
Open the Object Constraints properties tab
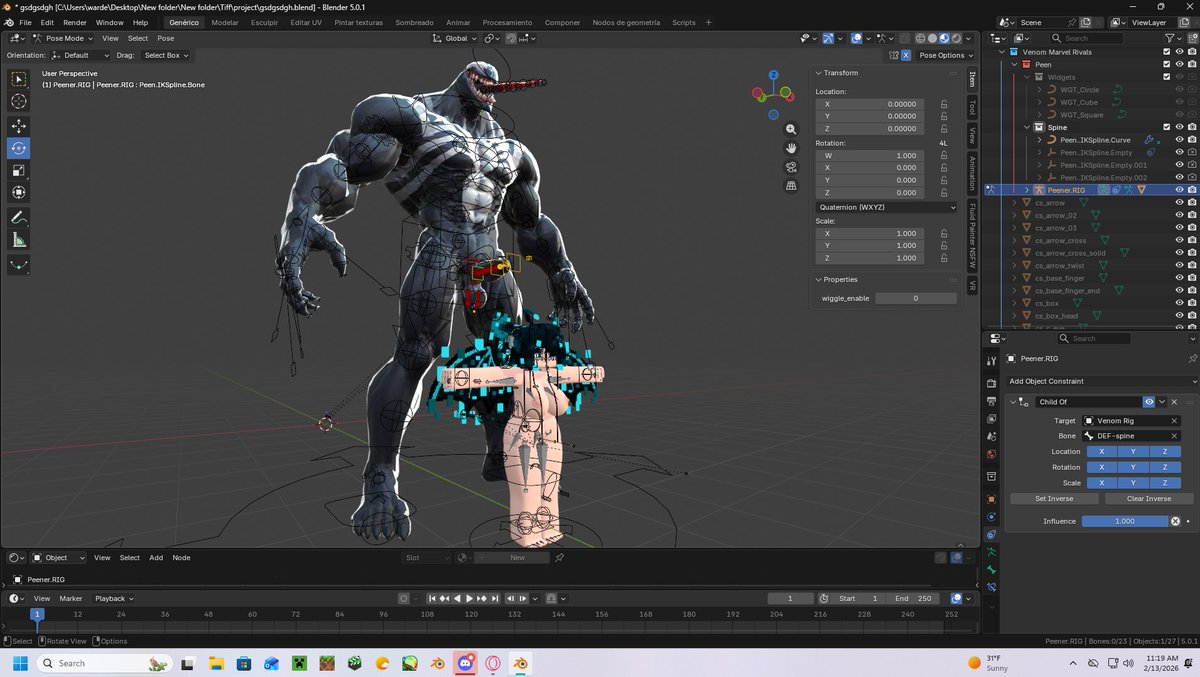coord(991,535)
